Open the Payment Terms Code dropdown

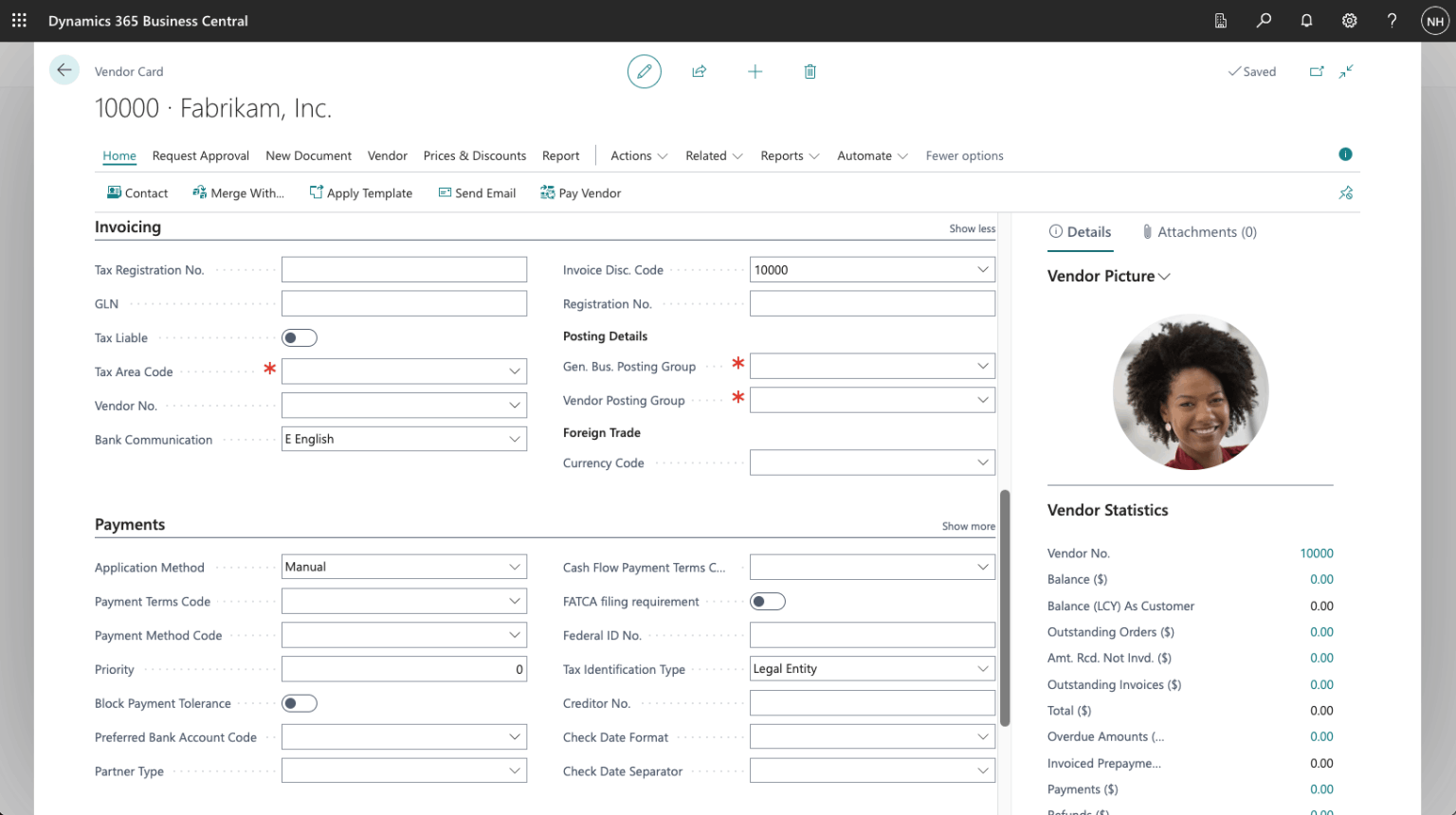[515, 601]
